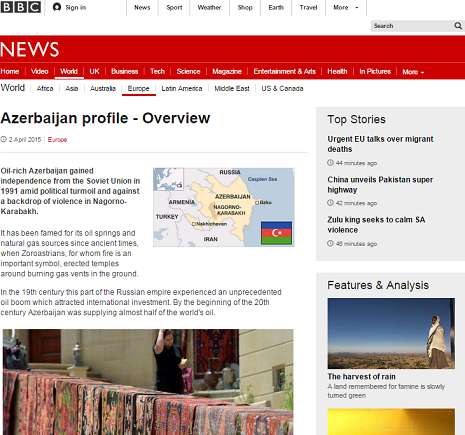Click the 44 minutes ago timestamp
The image size is (465, 435).
click(356, 163)
